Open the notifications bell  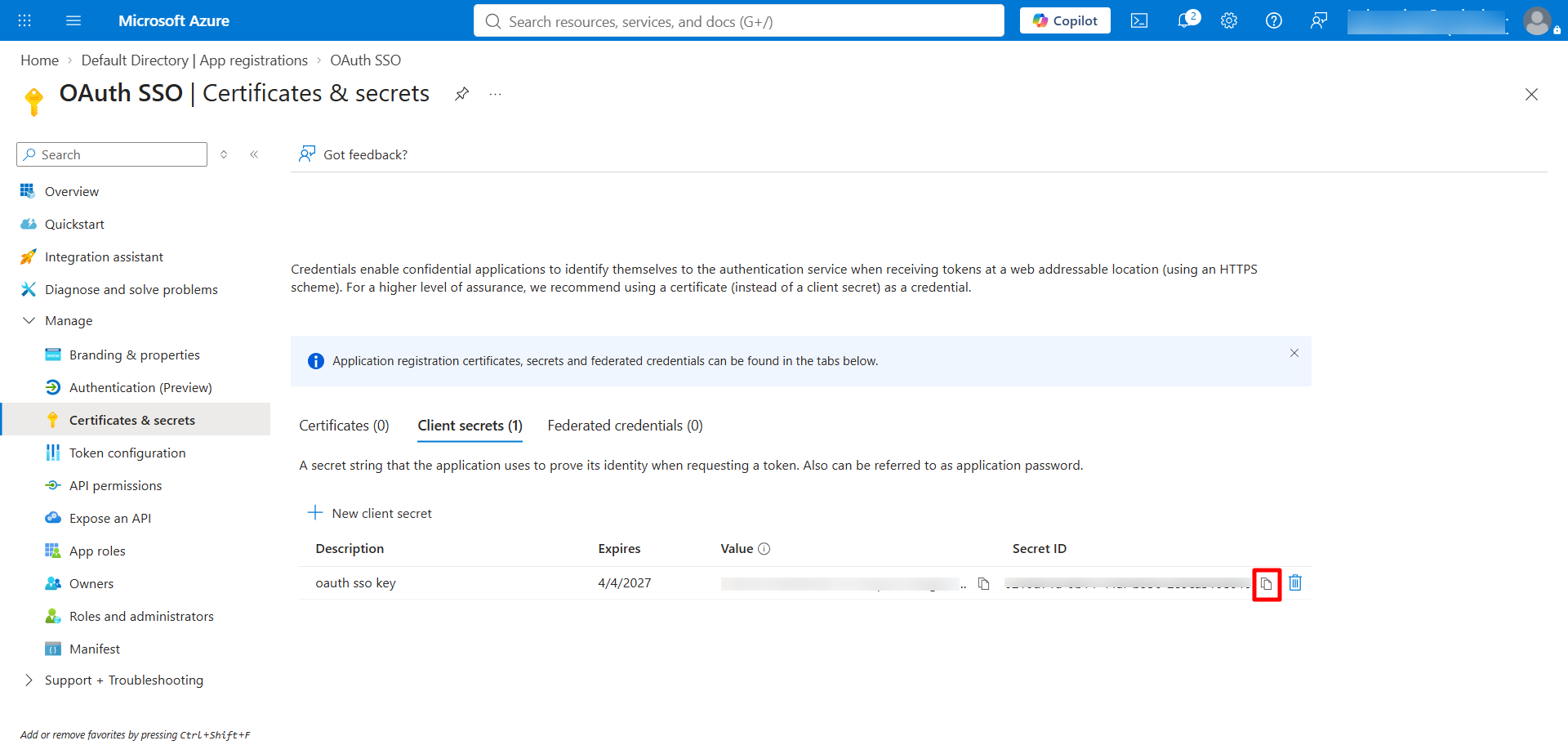(x=1186, y=20)
